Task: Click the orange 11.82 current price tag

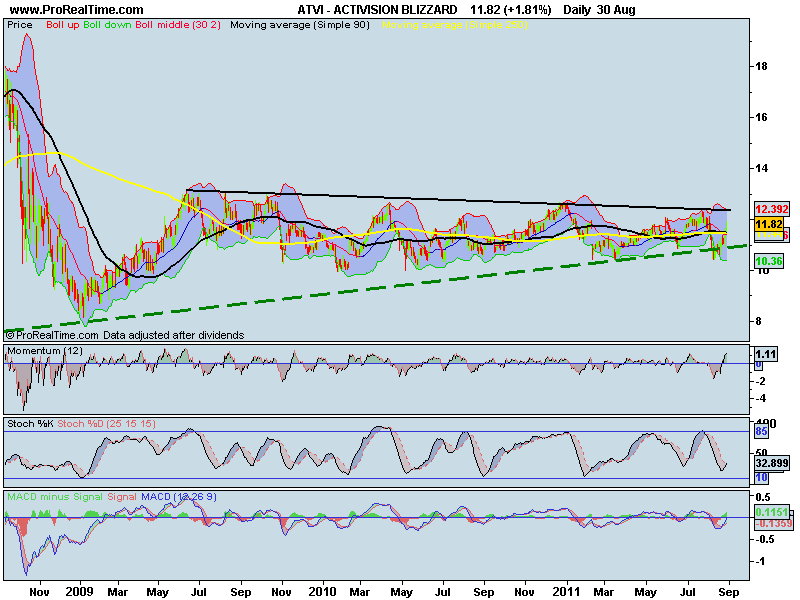Action: [769, 224]
